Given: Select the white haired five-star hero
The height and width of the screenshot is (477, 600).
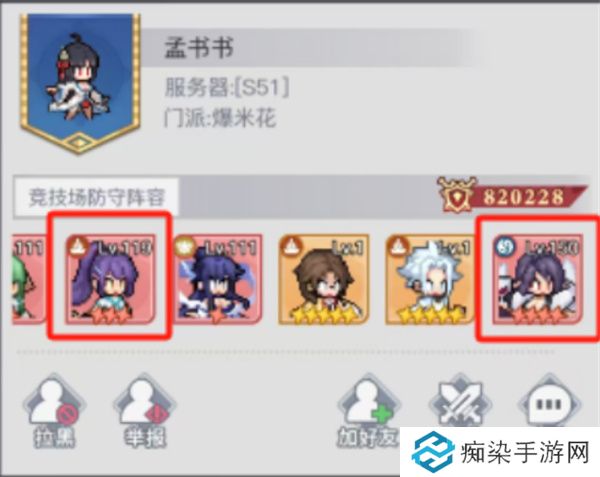Looking at the screenshot, I should [430, 280].
